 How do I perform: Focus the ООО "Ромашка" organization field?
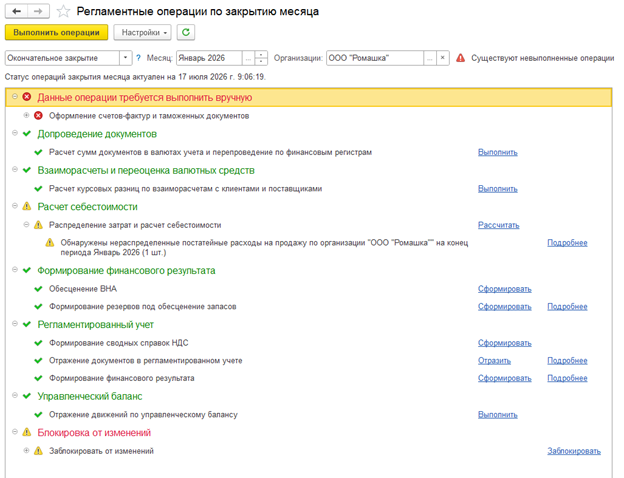[375, 58]
